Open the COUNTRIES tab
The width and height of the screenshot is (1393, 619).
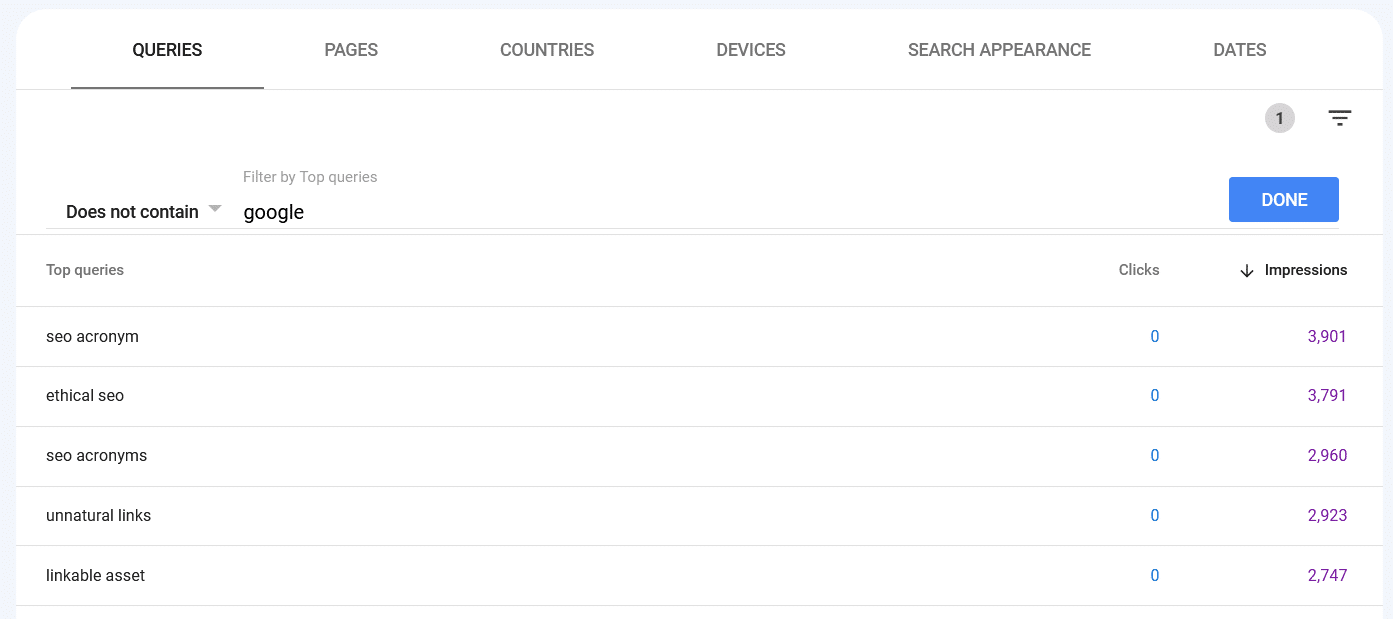(x=547, y=49)
